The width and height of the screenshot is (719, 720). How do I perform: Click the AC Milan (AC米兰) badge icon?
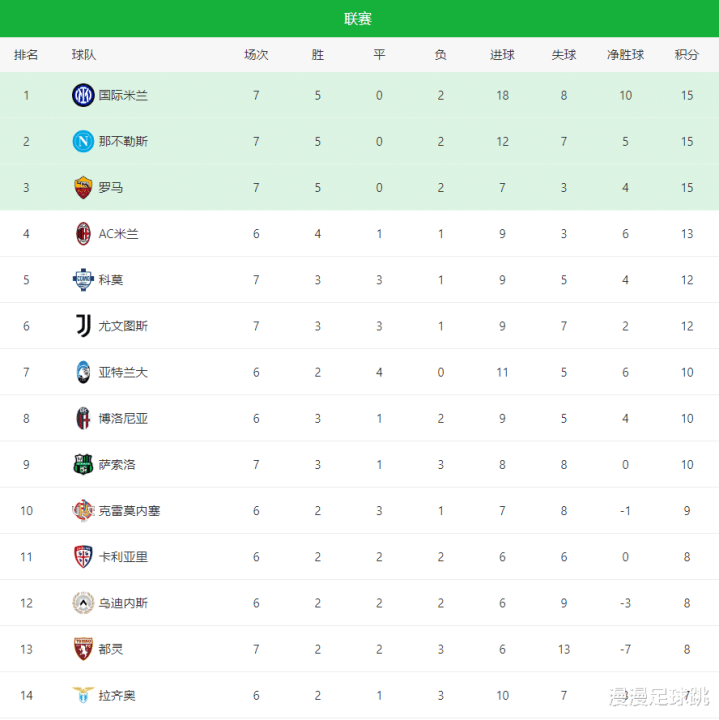pyautogui.click(x=82, y=234)
